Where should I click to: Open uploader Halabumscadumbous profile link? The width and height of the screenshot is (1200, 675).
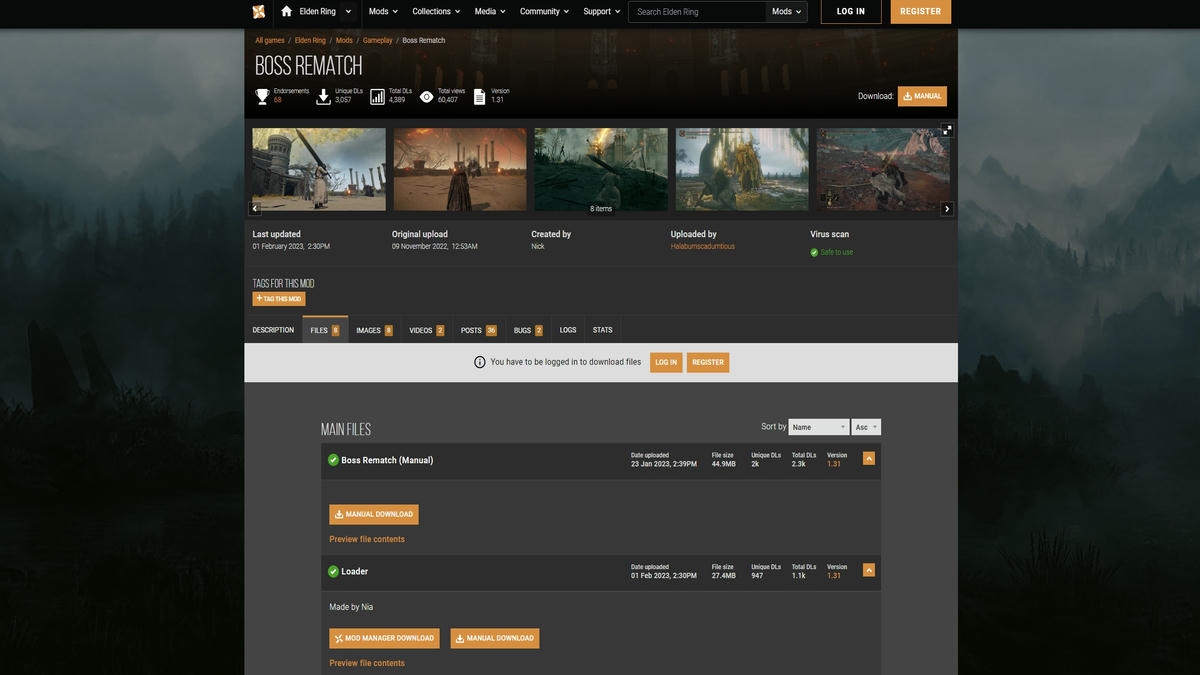click(702, 246)
